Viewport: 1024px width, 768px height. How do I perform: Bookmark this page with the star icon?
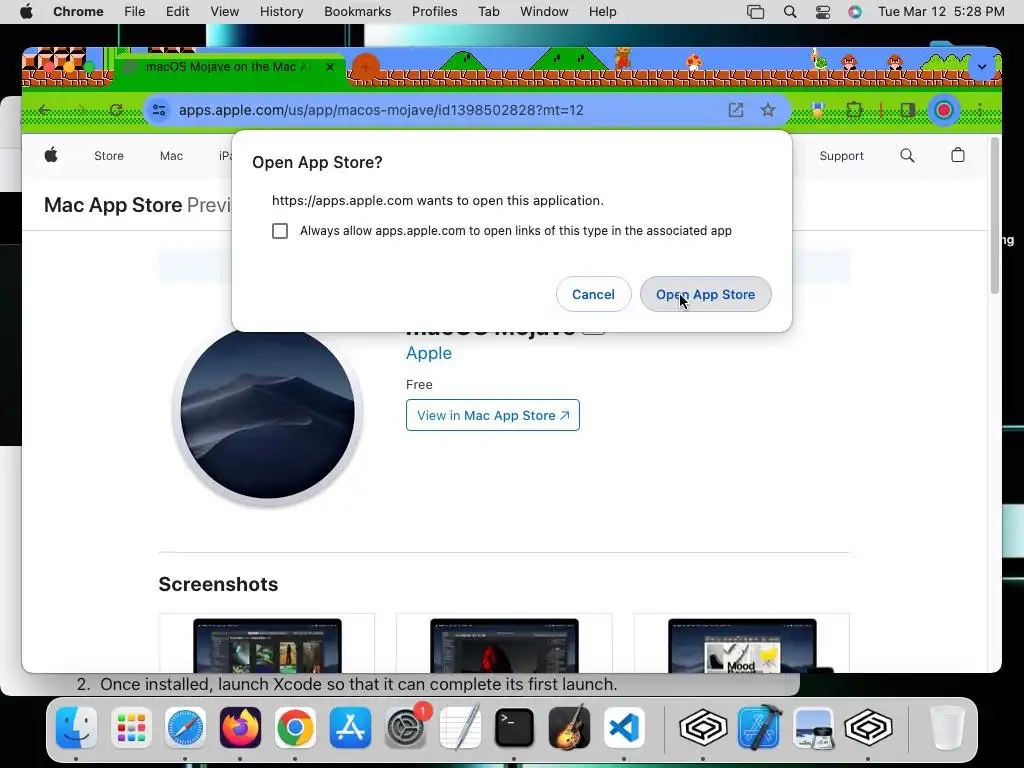(x=768, y=110)
